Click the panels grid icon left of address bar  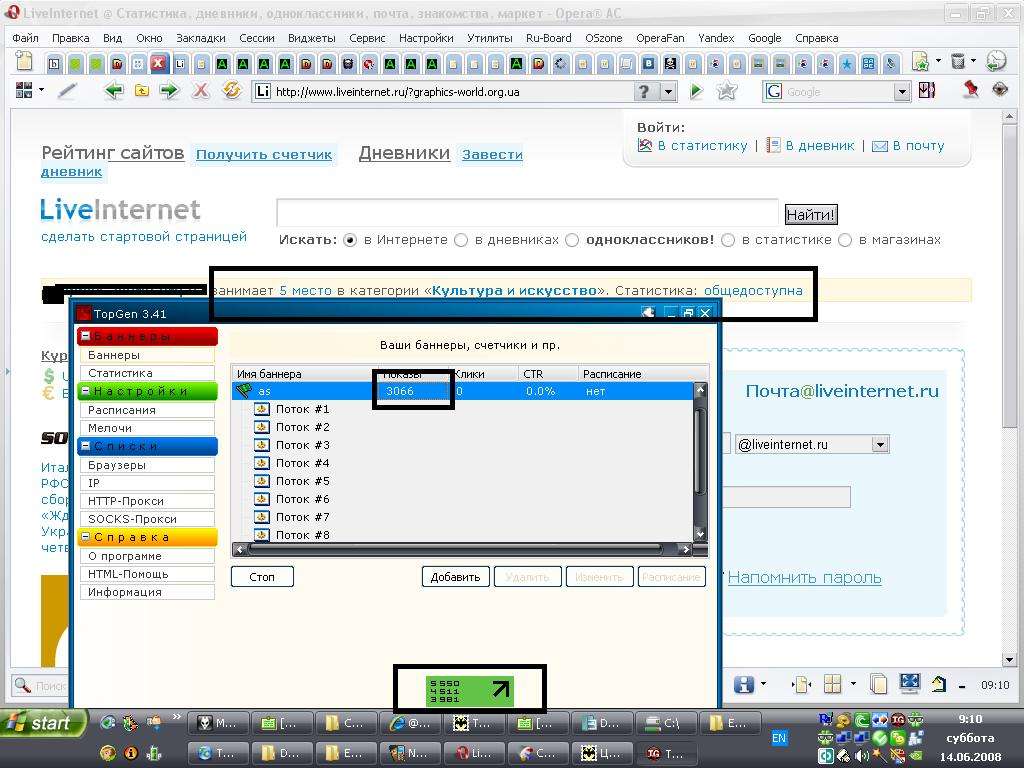click(x=24, y=90)
